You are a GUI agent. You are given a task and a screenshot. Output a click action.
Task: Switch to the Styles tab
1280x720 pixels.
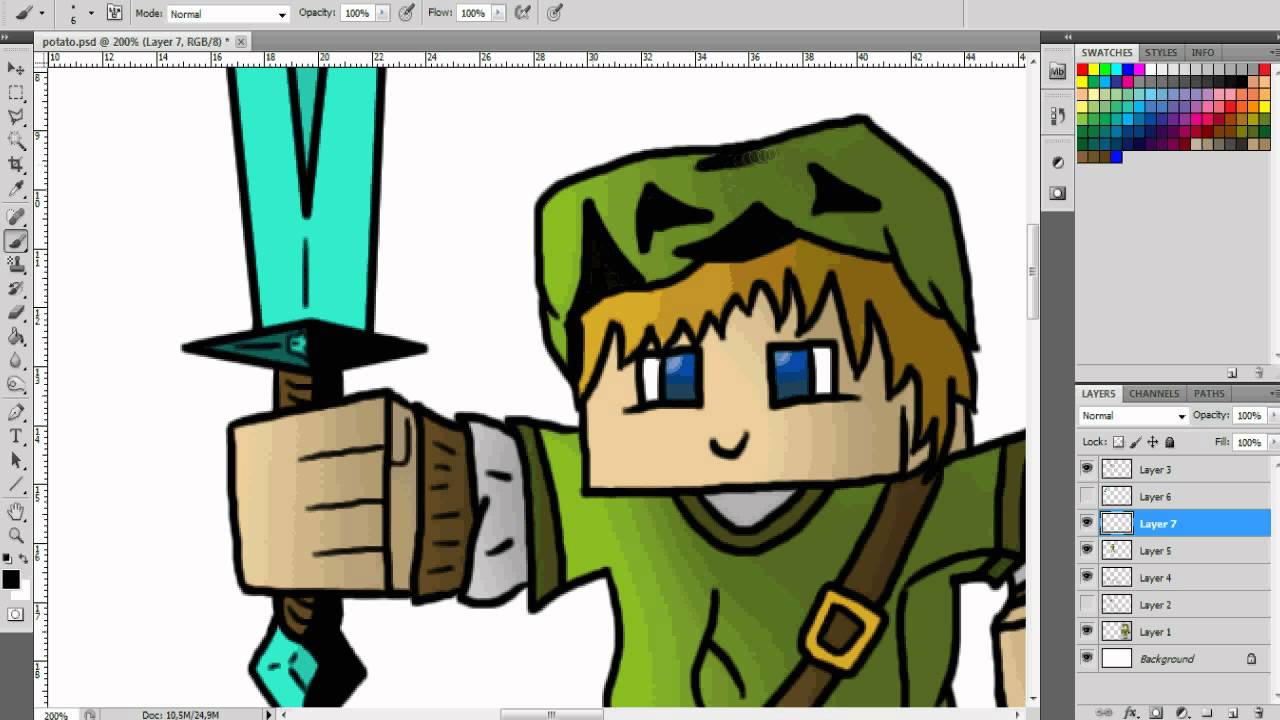[x=1161, y=52]
